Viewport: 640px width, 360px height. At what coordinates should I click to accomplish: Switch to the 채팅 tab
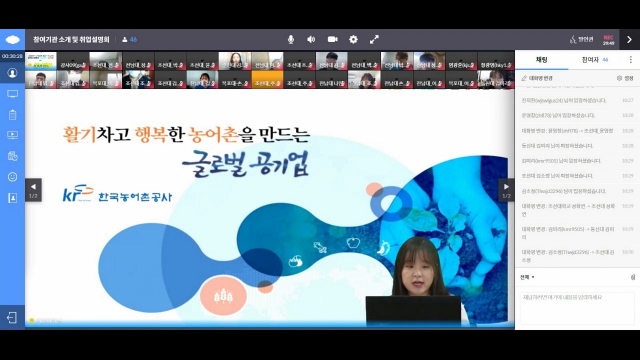(542, 60)
